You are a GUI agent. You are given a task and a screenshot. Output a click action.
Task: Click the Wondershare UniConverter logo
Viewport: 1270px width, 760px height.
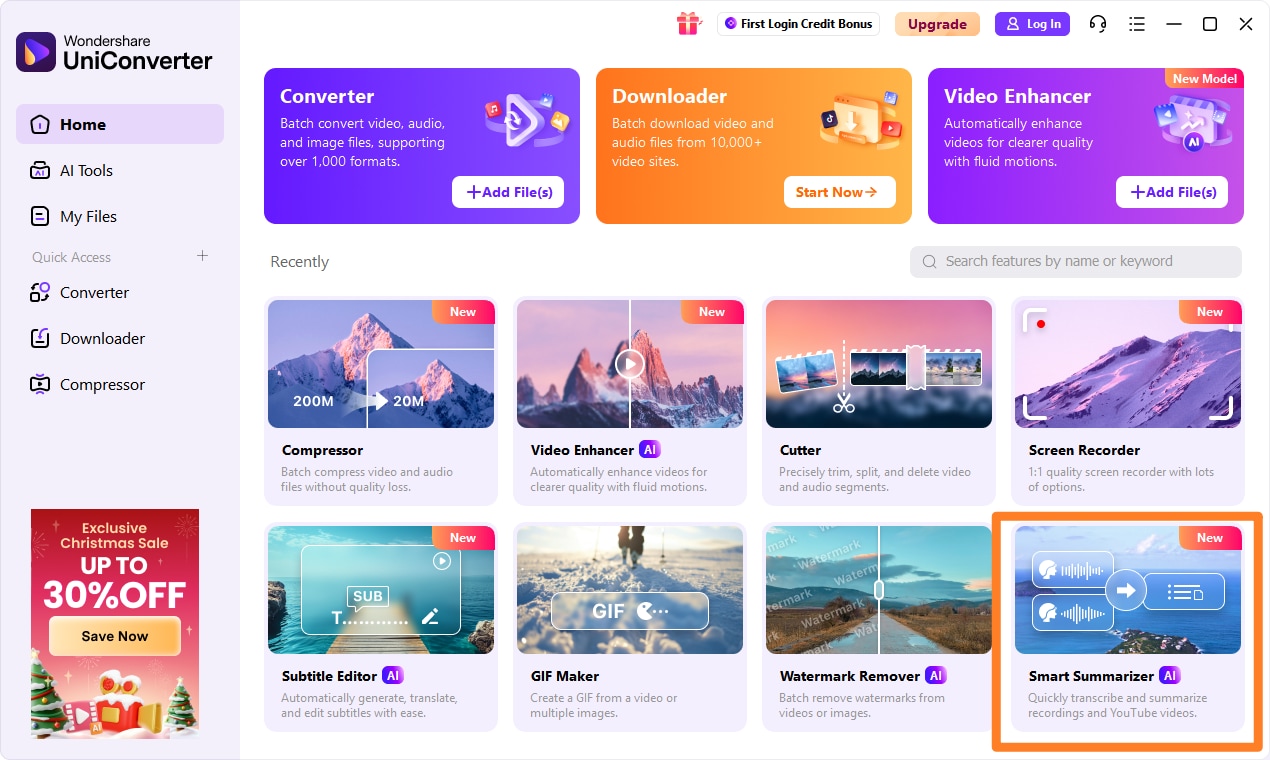pos(114,52)
